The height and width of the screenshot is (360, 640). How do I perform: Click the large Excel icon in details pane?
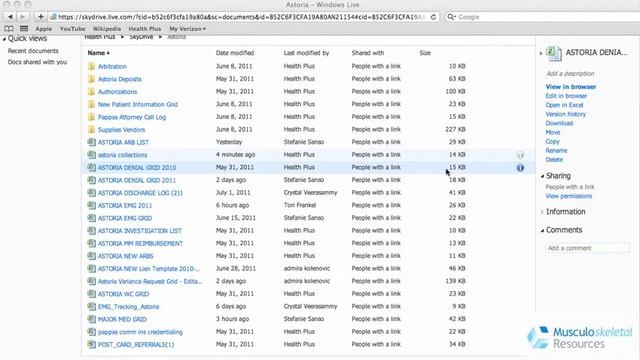(x=554, y=53)
